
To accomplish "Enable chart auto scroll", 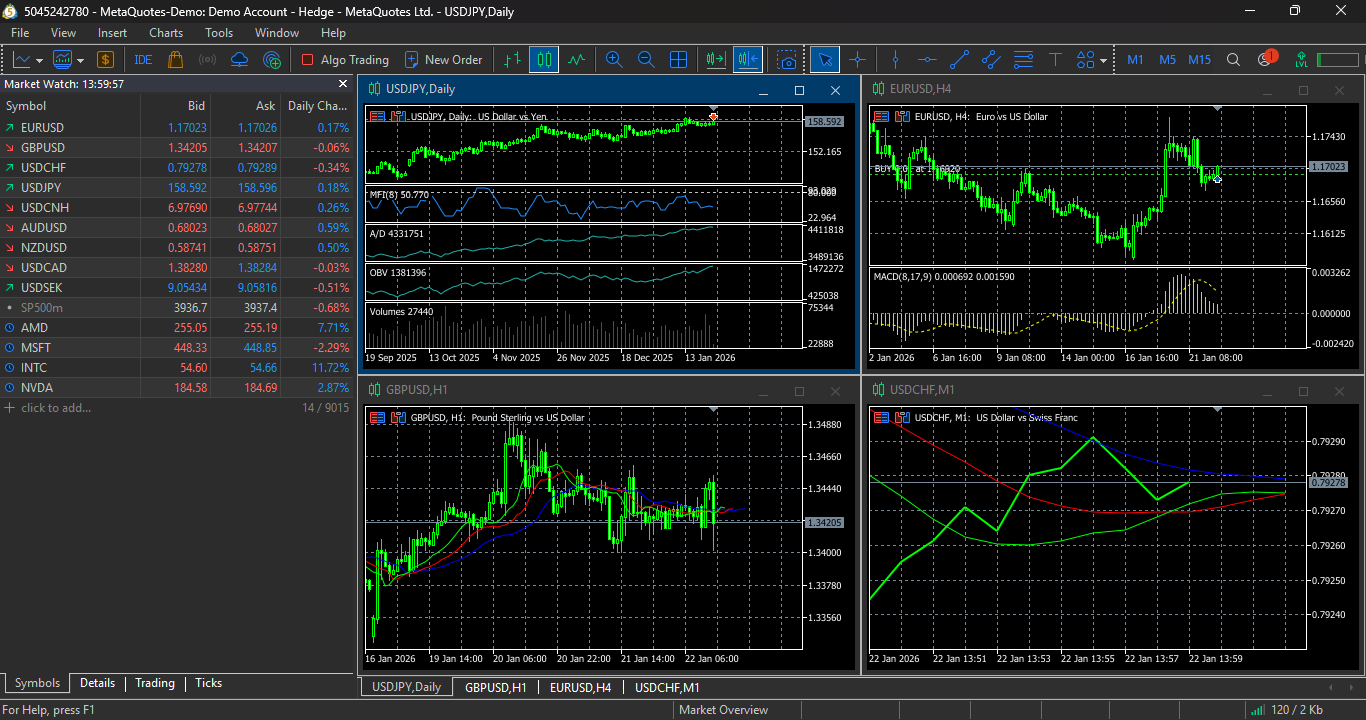I will coord(713,59).
